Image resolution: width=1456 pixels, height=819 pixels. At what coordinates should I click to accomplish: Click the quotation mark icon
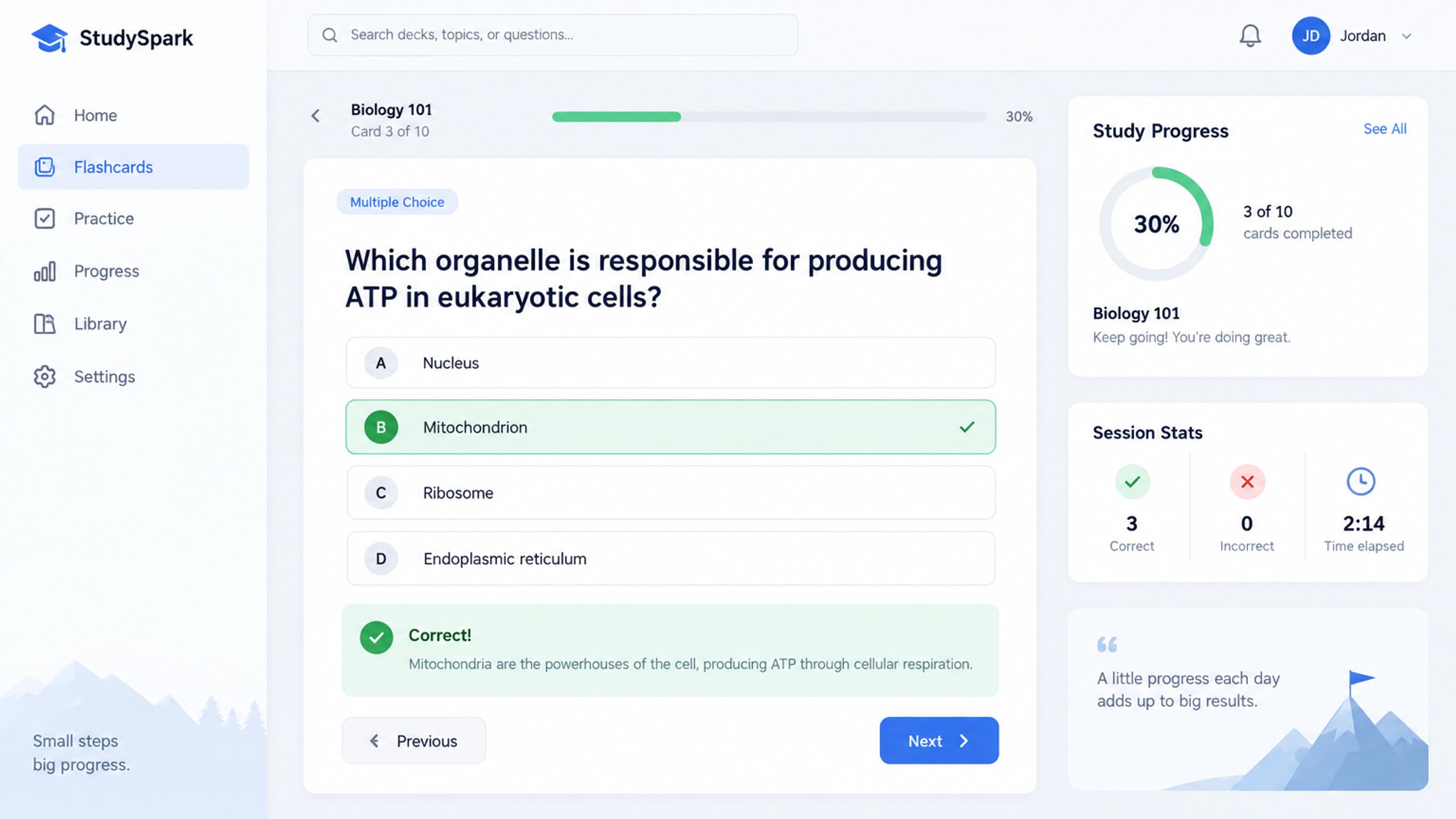1107,644
